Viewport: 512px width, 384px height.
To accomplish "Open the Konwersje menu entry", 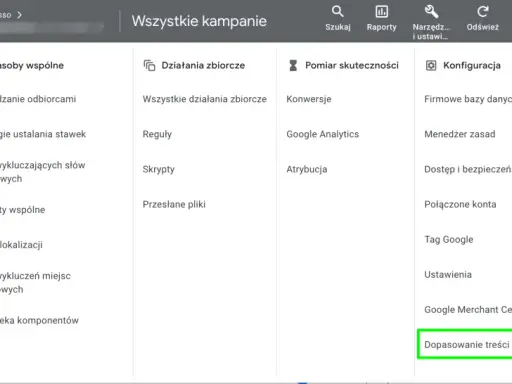I will tap(309, 99).
